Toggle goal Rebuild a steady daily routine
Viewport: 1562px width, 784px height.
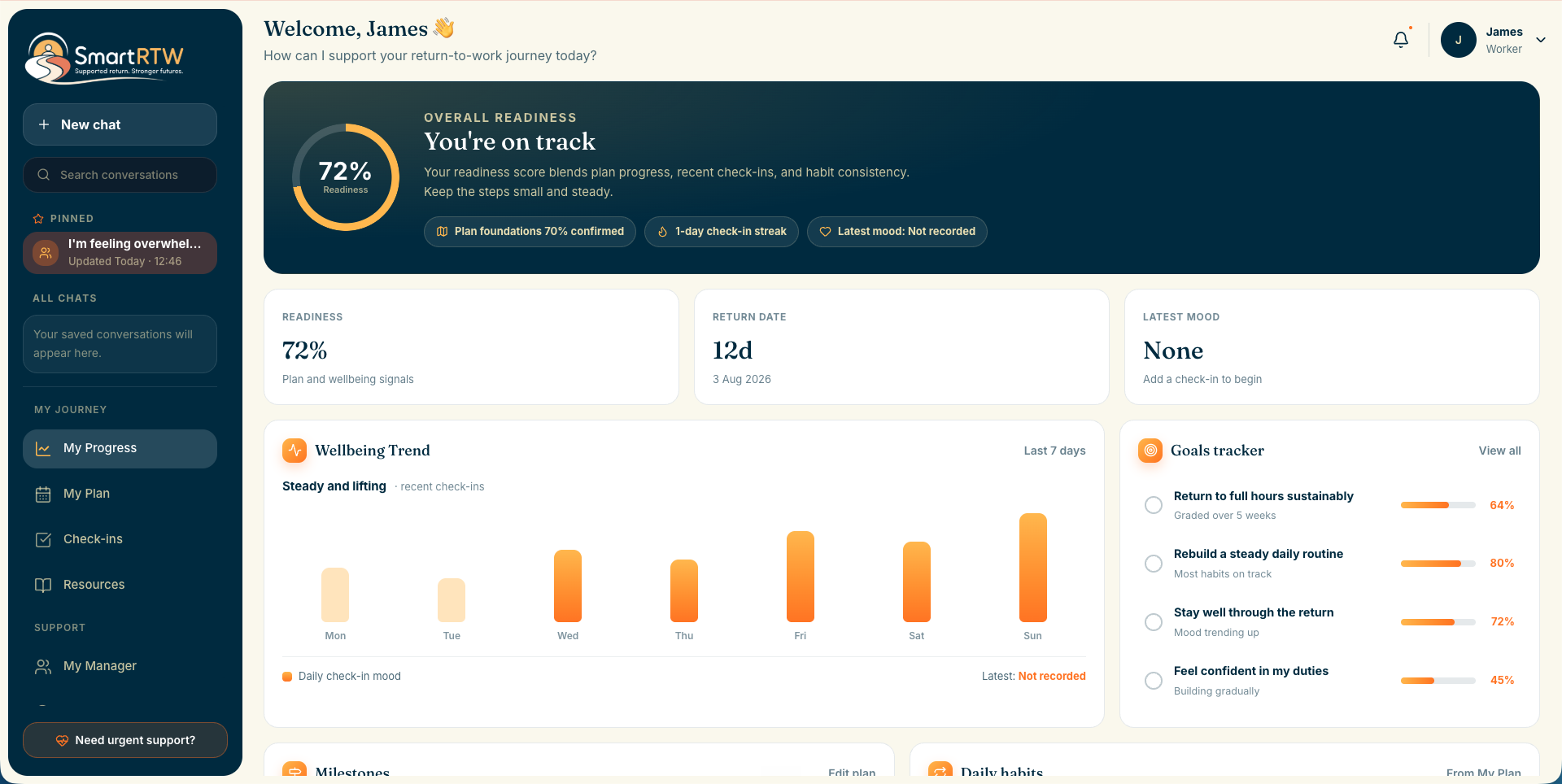1154,564
